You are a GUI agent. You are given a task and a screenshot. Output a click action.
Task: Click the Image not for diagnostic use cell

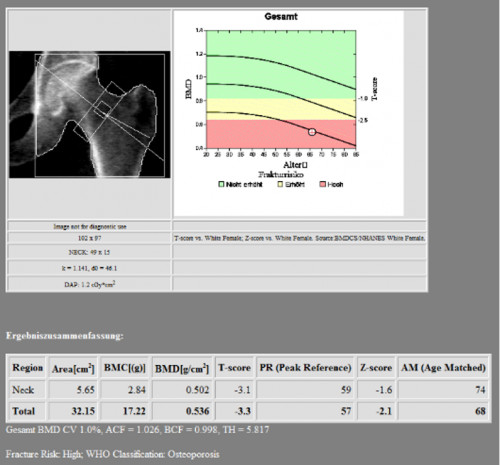click(90, 226)
